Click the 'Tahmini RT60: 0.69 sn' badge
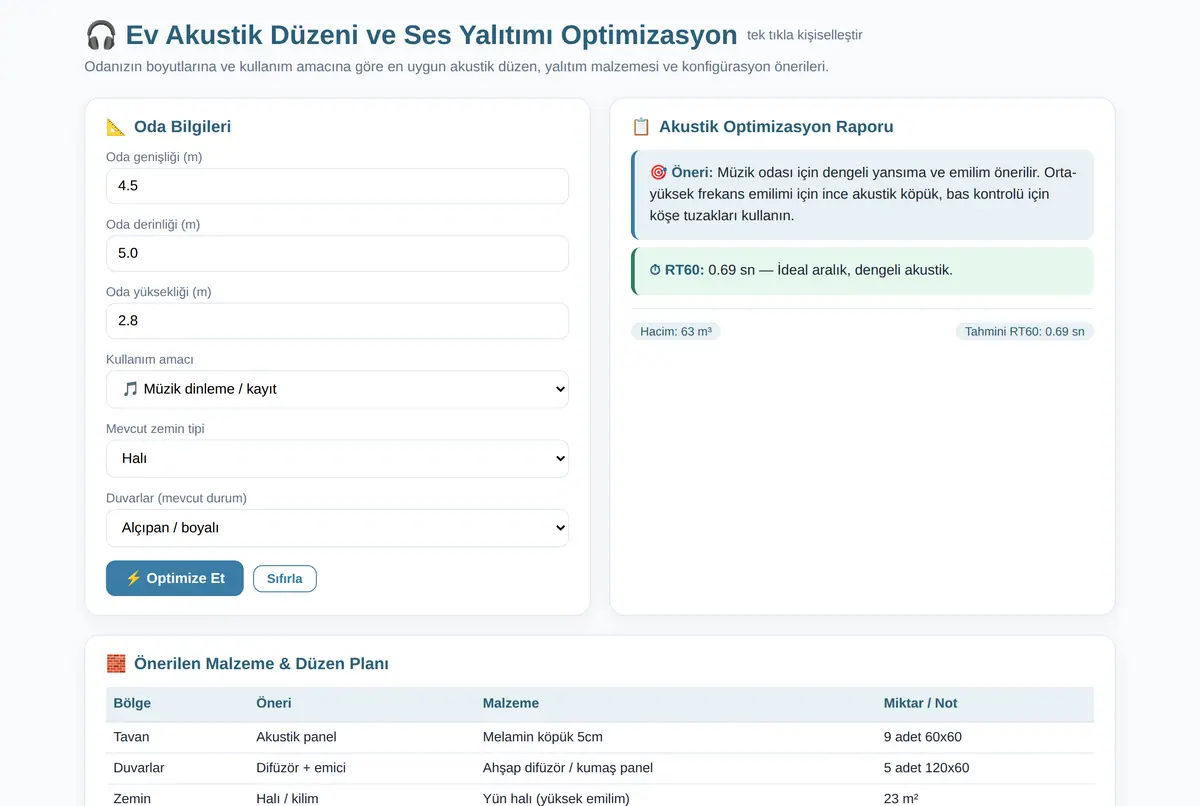 [x=1025, y=331]
